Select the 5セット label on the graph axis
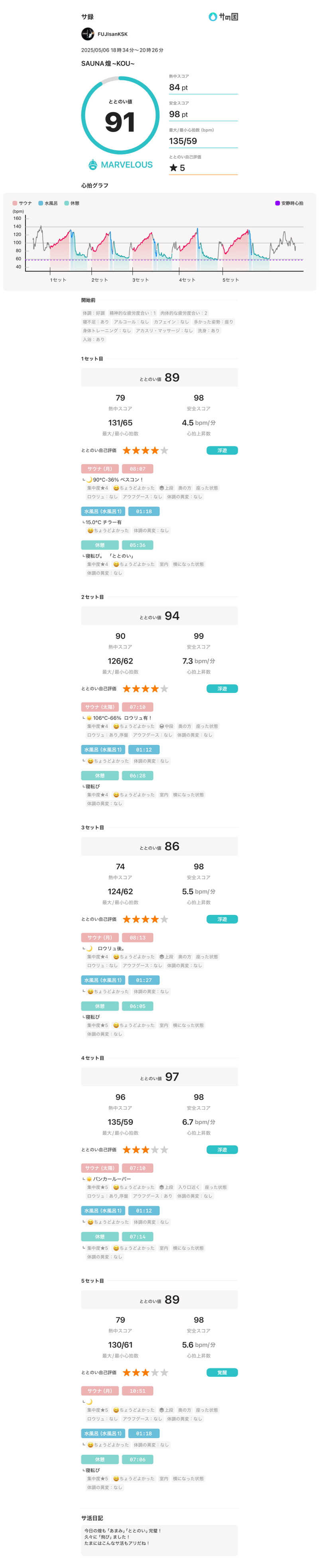 coord(230,280)
